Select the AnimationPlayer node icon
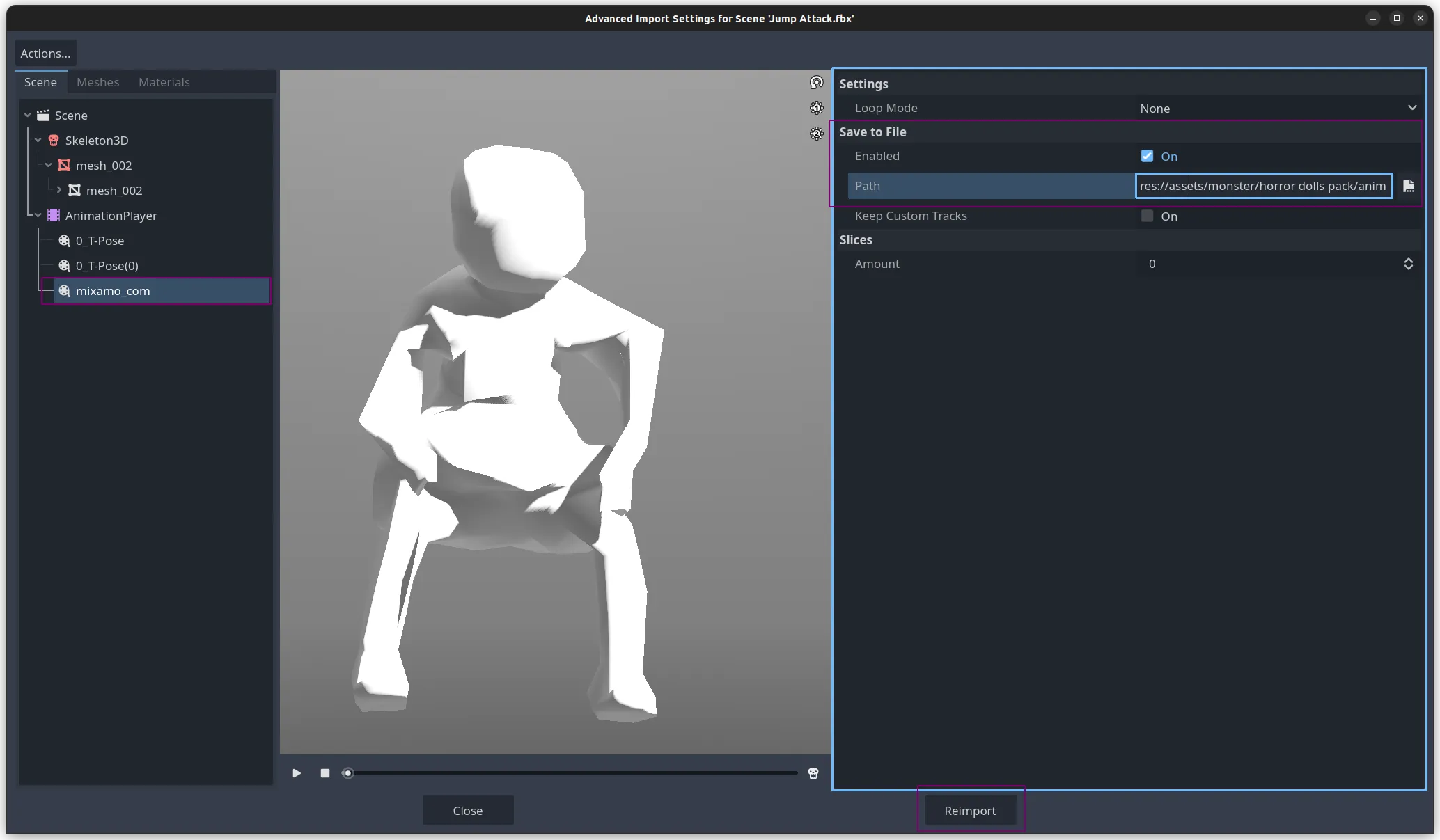Image resolution: width=1440 pixels, height=840 pixels. point(54,216)
